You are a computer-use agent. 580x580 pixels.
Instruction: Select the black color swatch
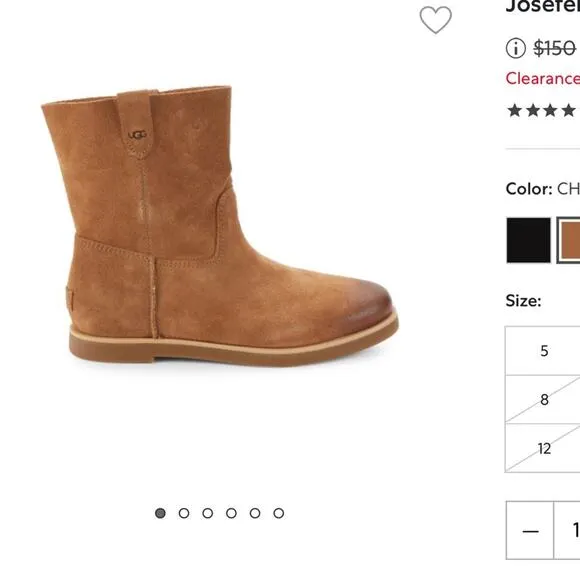point(528,240)
